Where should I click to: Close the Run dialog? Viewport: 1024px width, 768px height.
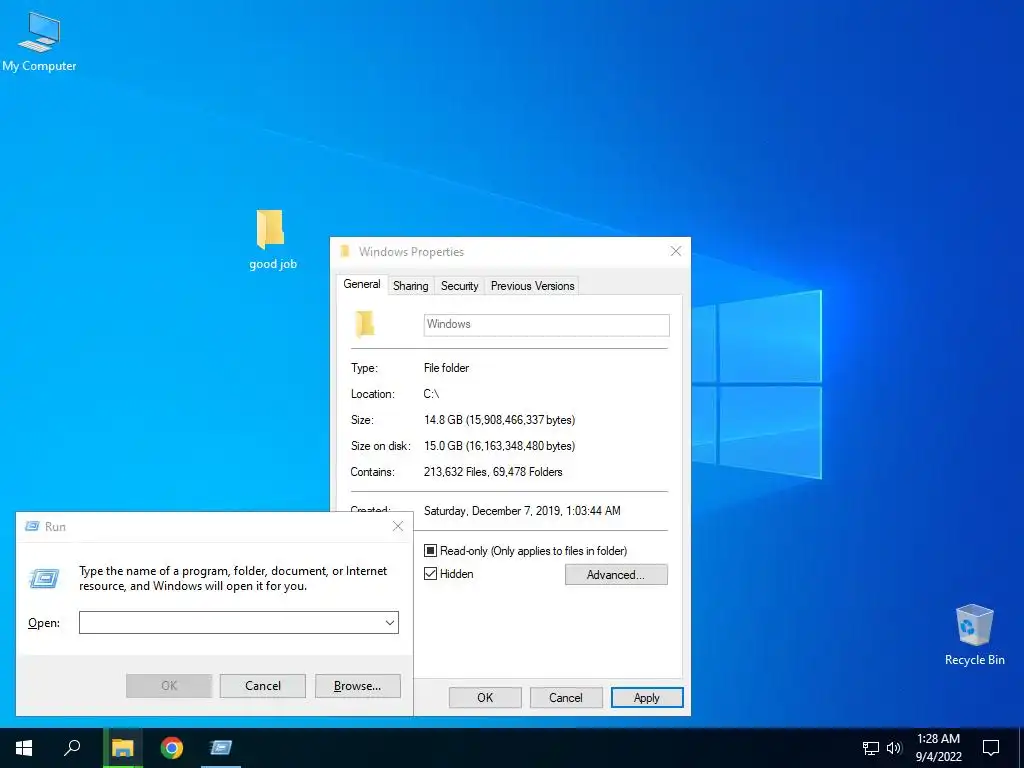pyautogui.click(x=398, y=526)
